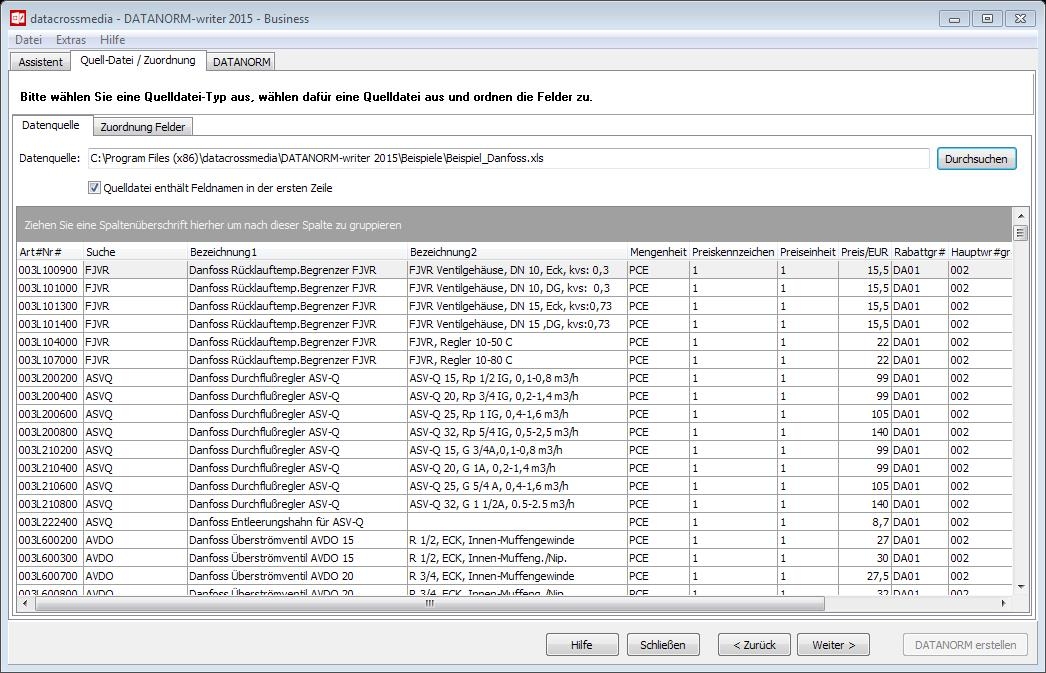This screenshot has width=1046, height=673.
Task: Click the price cell 27,5
Action: point(865,576)
